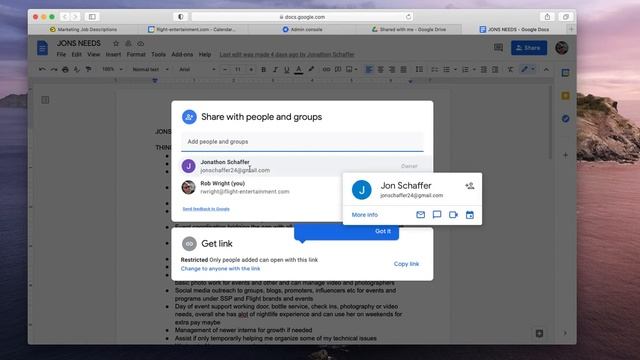Click increase indent icon
640x360 pixels.
tap(495, 69)
